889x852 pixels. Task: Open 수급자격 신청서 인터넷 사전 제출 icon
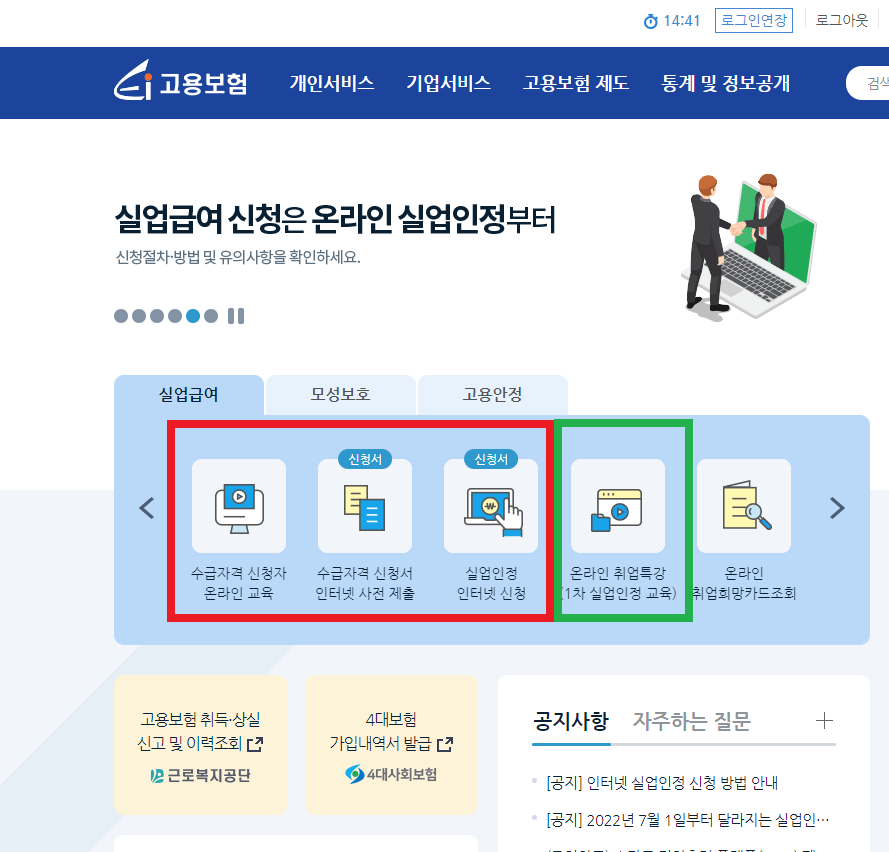(x=365, y=506)
